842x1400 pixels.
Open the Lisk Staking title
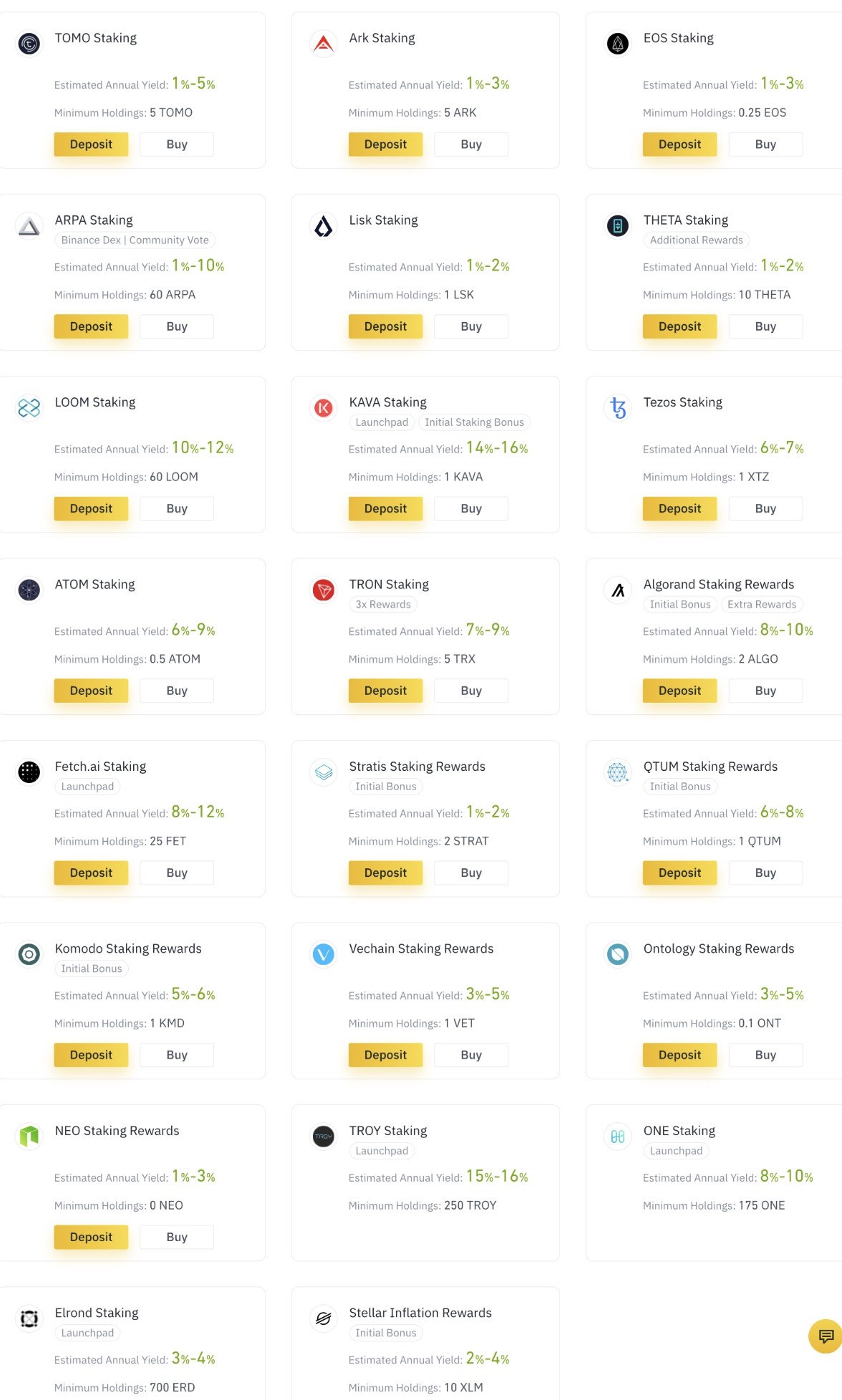383,220
